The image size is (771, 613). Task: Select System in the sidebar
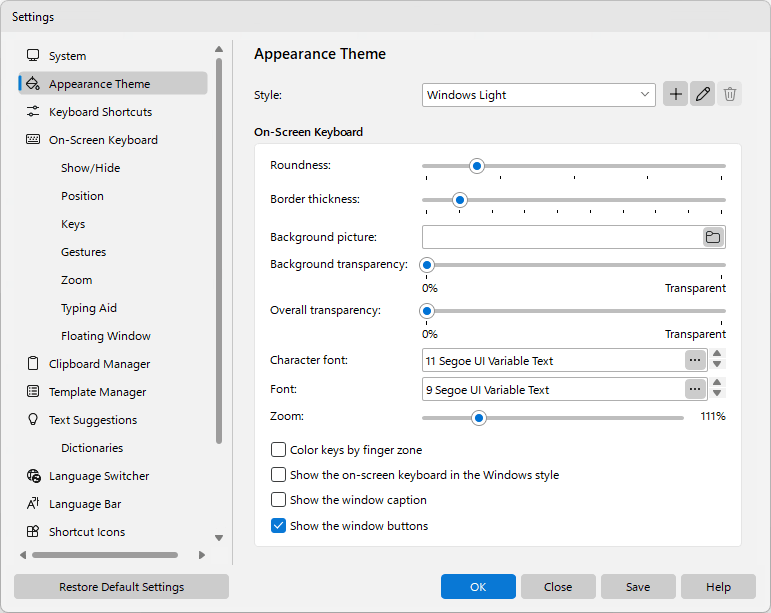tap(67, 56)
